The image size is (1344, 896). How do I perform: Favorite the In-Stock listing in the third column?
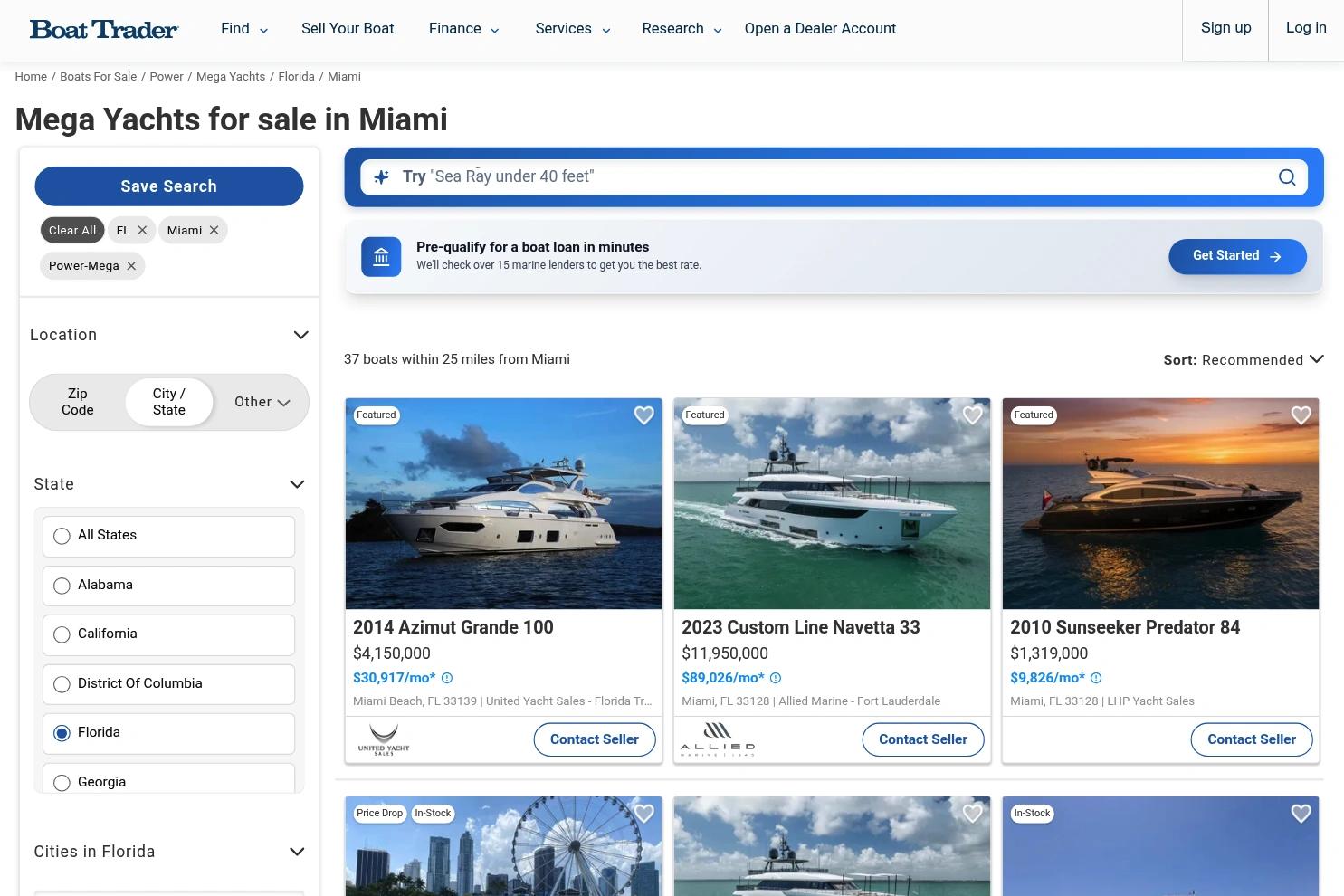(x=1301, y=814)
